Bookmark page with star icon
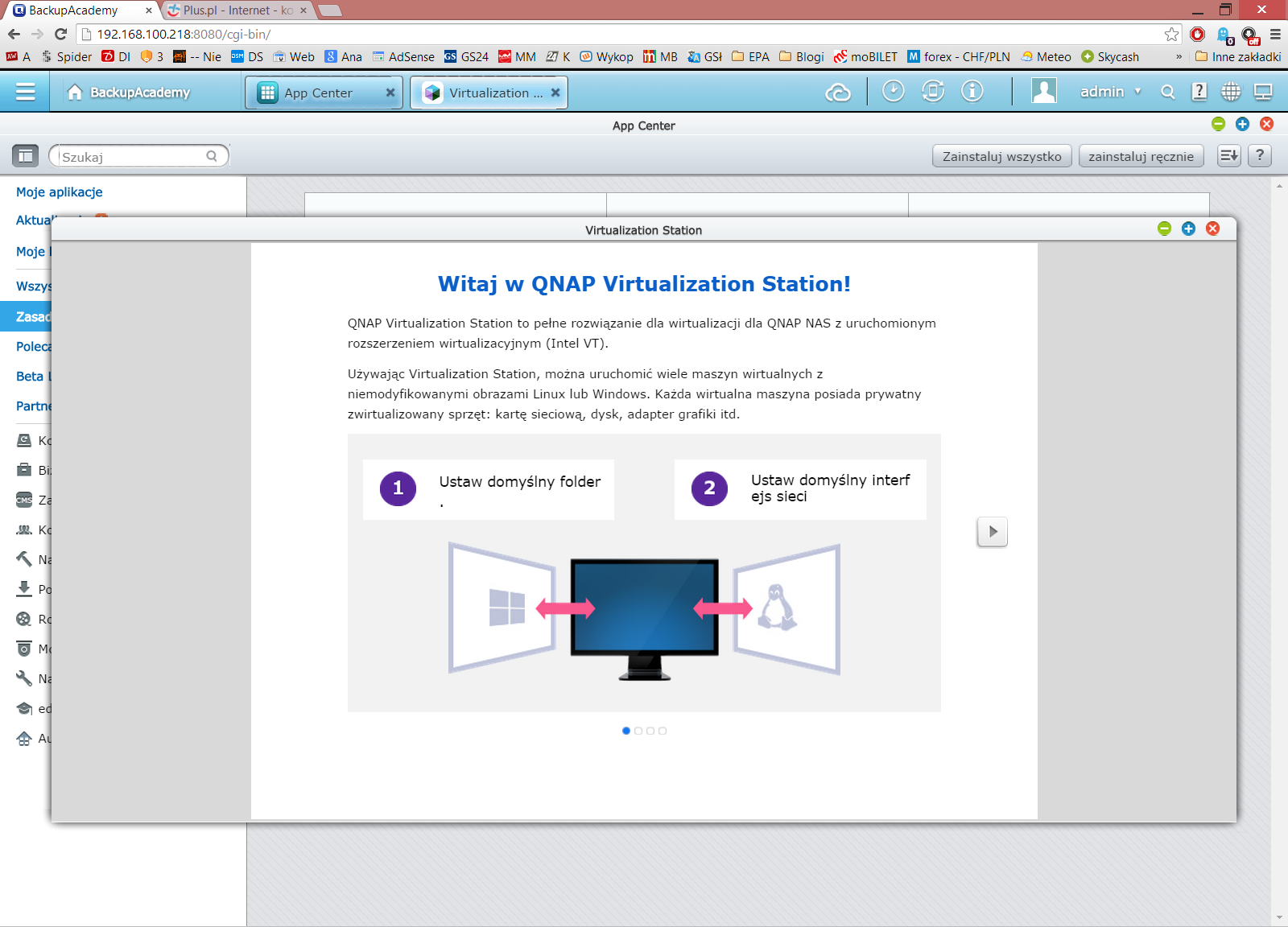The width and height of the screenshot is (1288, 927). coord(1171,35)
